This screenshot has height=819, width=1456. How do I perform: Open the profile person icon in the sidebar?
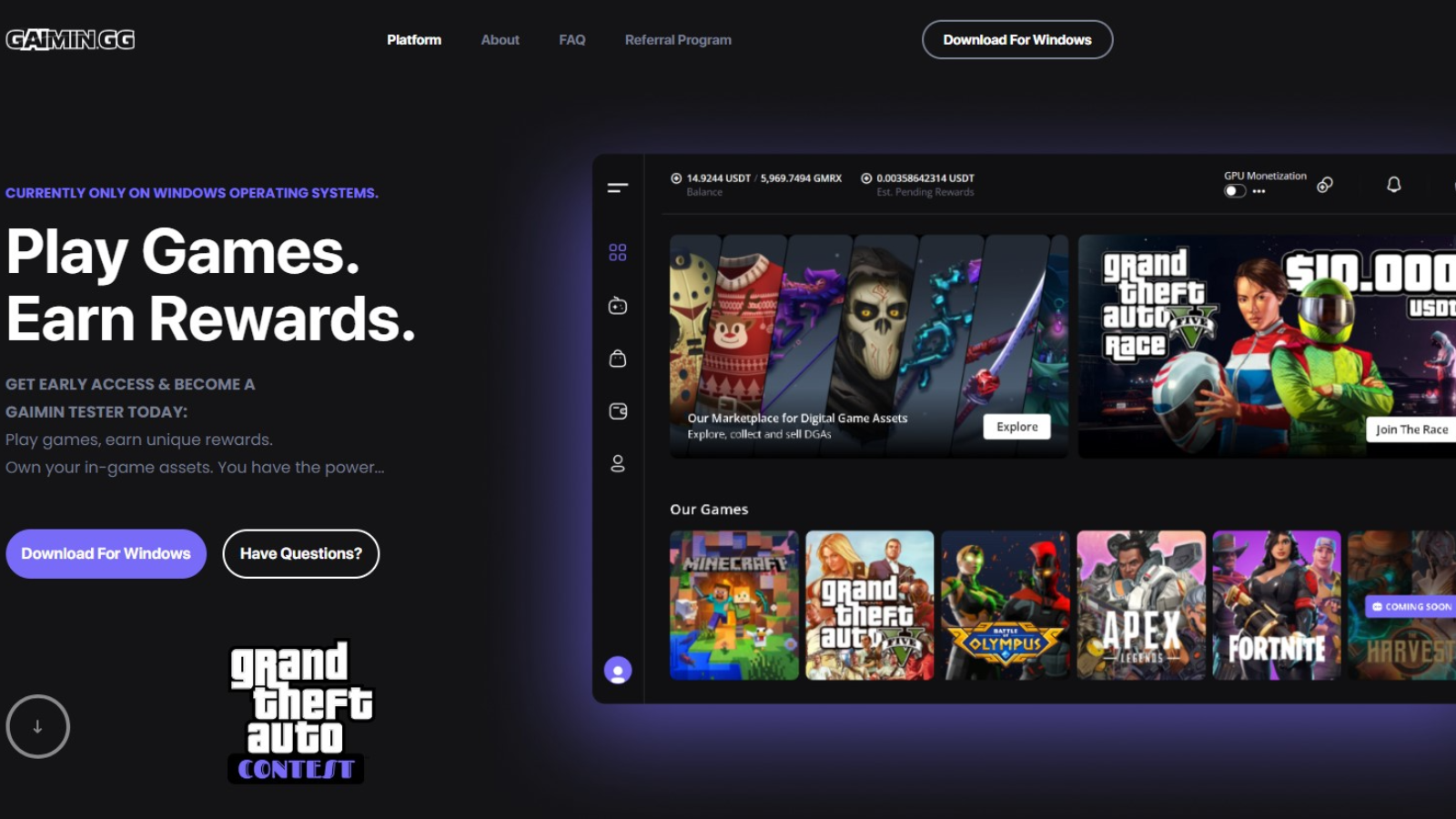point(618,464)
